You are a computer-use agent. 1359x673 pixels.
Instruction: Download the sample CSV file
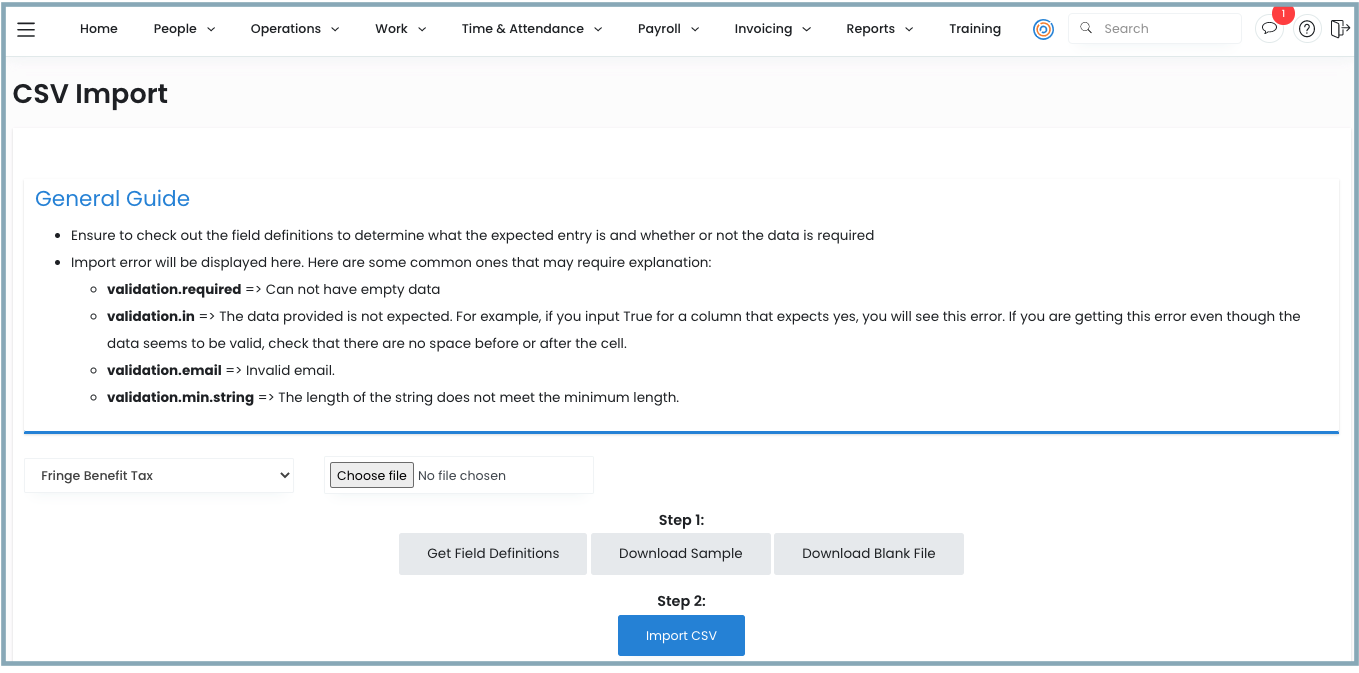[x=680, y=554]
